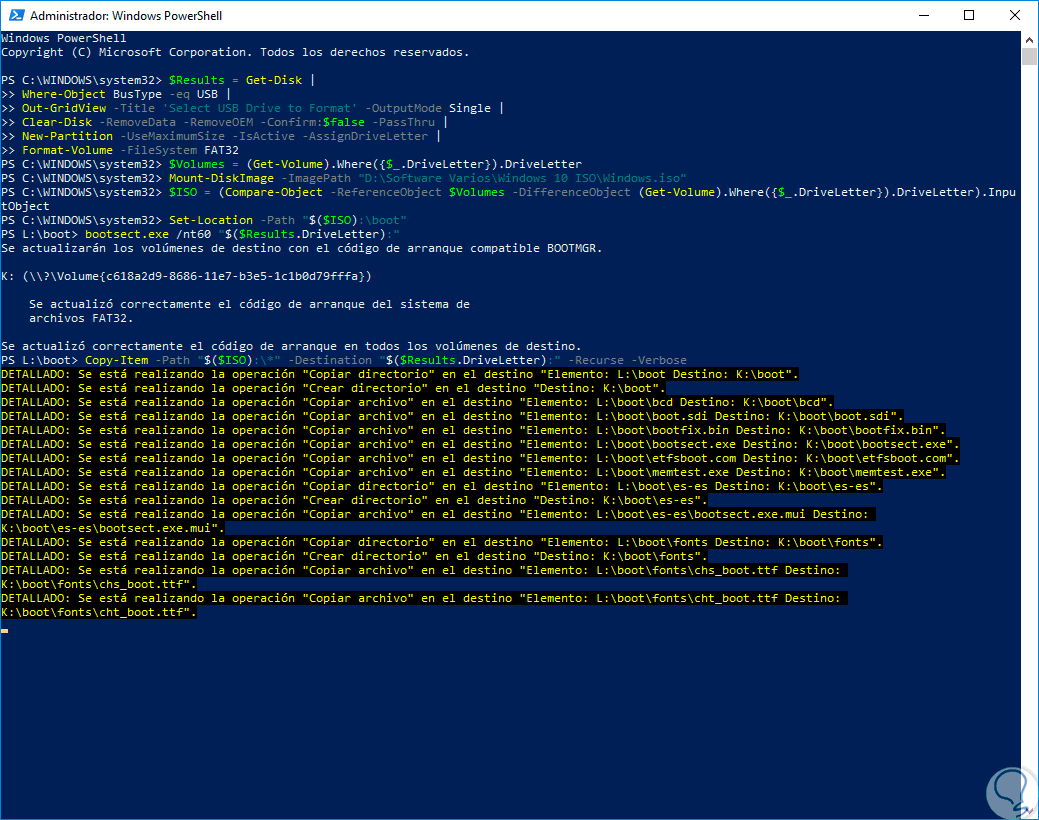This screenshot has width=1039, height=820.
Task: Close the Administrador: Windows PowerShell window
Action: coord(1014,15)
